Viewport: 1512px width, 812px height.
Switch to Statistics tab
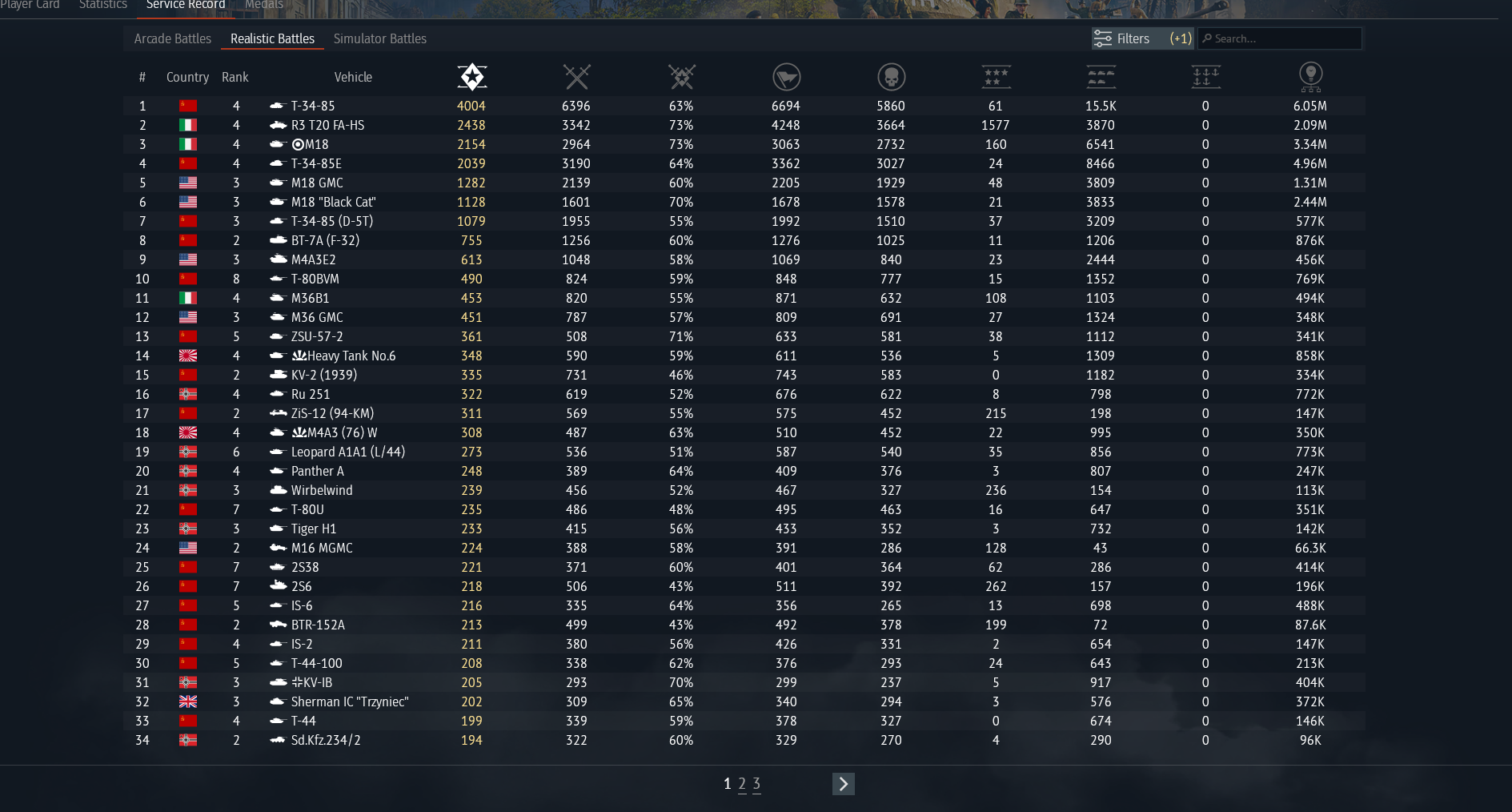point(103,5)
